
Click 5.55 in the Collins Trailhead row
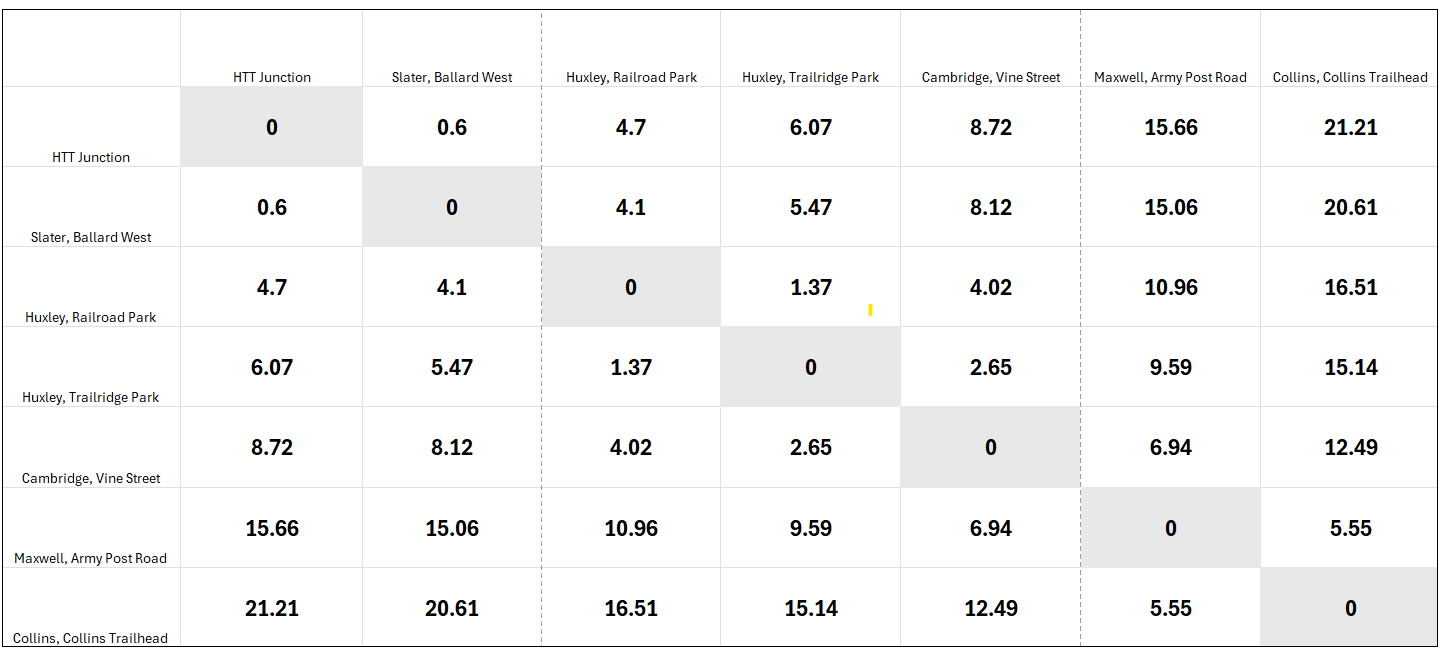(x=1170, y=608)
